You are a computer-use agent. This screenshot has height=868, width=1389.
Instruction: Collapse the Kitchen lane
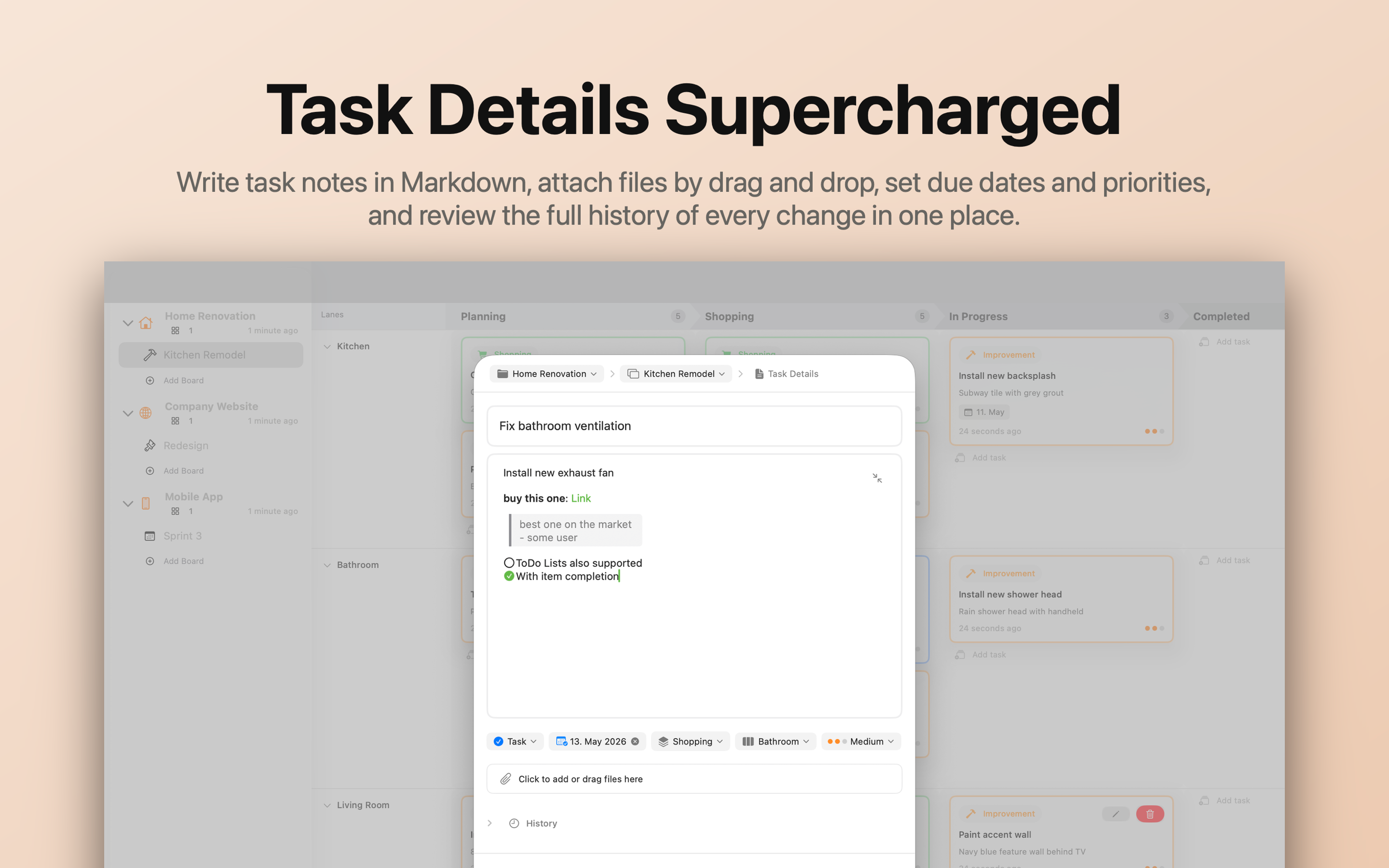(327, 346)
